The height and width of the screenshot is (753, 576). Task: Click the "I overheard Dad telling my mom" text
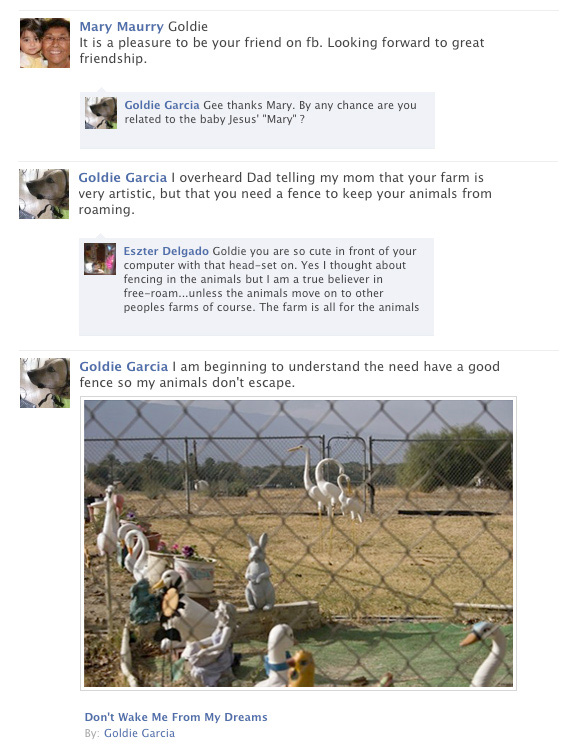[x=285, y=194]
